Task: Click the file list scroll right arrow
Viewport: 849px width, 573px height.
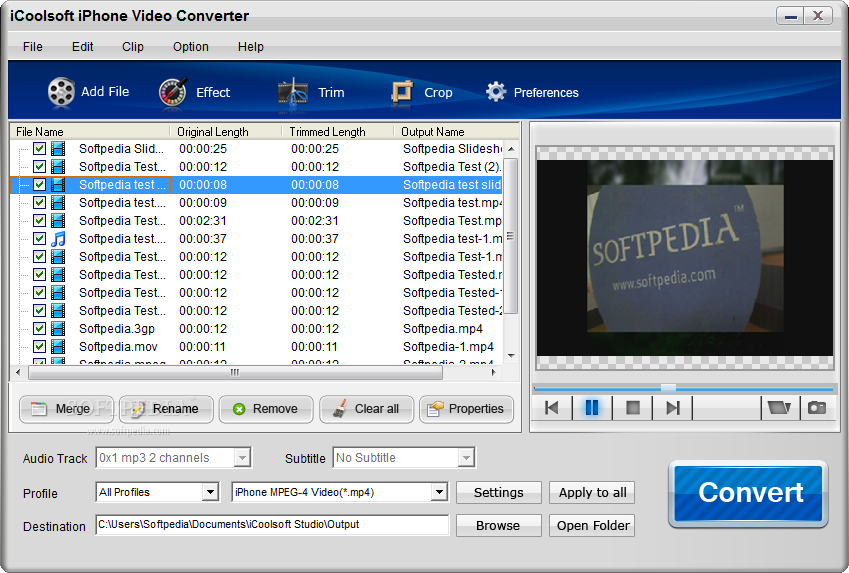Action: click(x=493, y=372)
